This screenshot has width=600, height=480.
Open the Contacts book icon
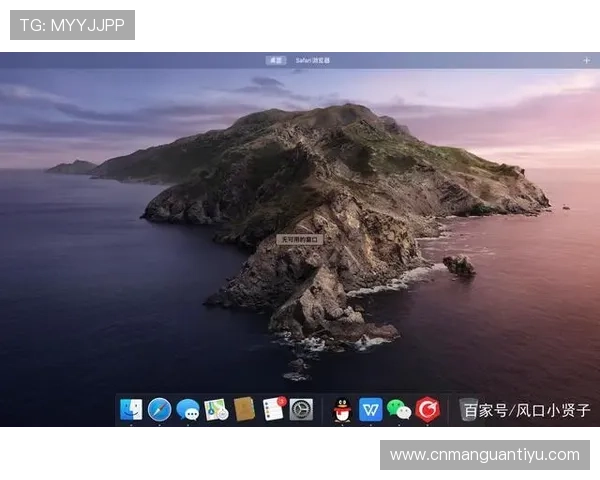click(x=244, y=409)
